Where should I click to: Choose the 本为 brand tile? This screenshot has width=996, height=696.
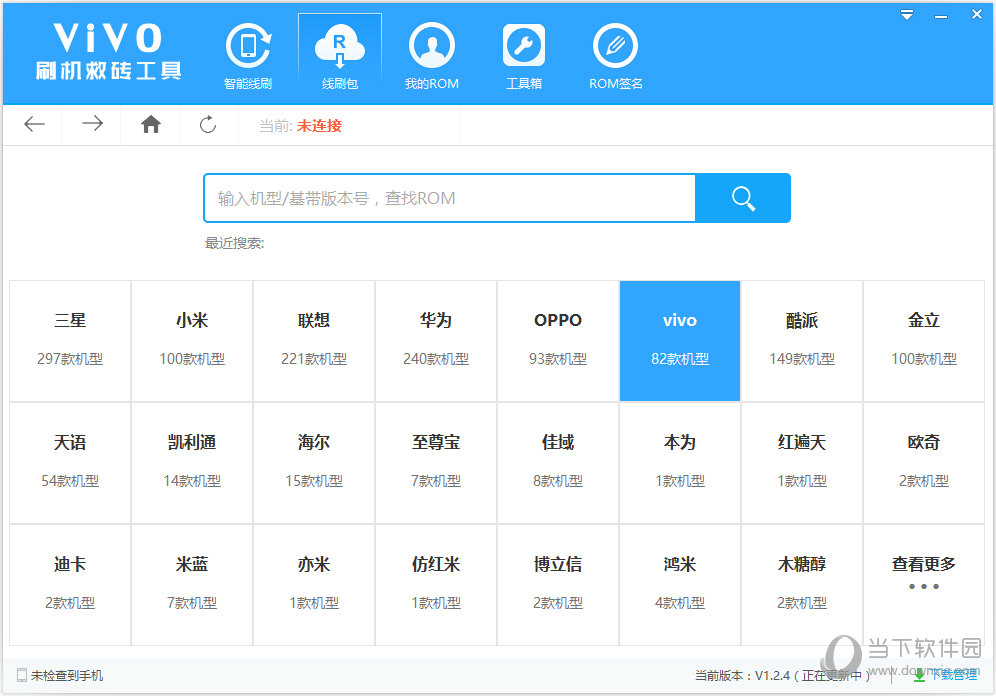pyautogui.click(x=680, y=463)
